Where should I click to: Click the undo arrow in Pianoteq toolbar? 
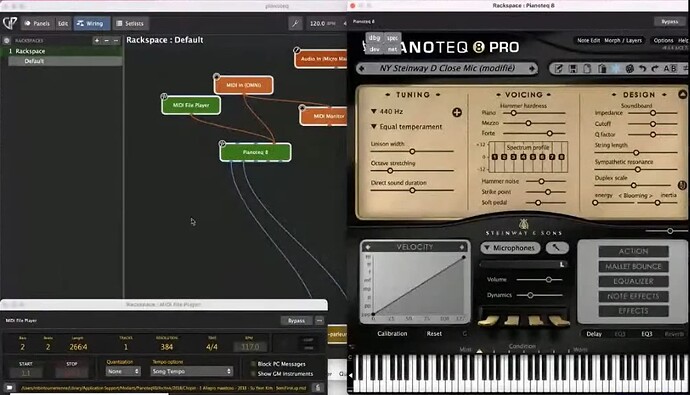[642, 69]
